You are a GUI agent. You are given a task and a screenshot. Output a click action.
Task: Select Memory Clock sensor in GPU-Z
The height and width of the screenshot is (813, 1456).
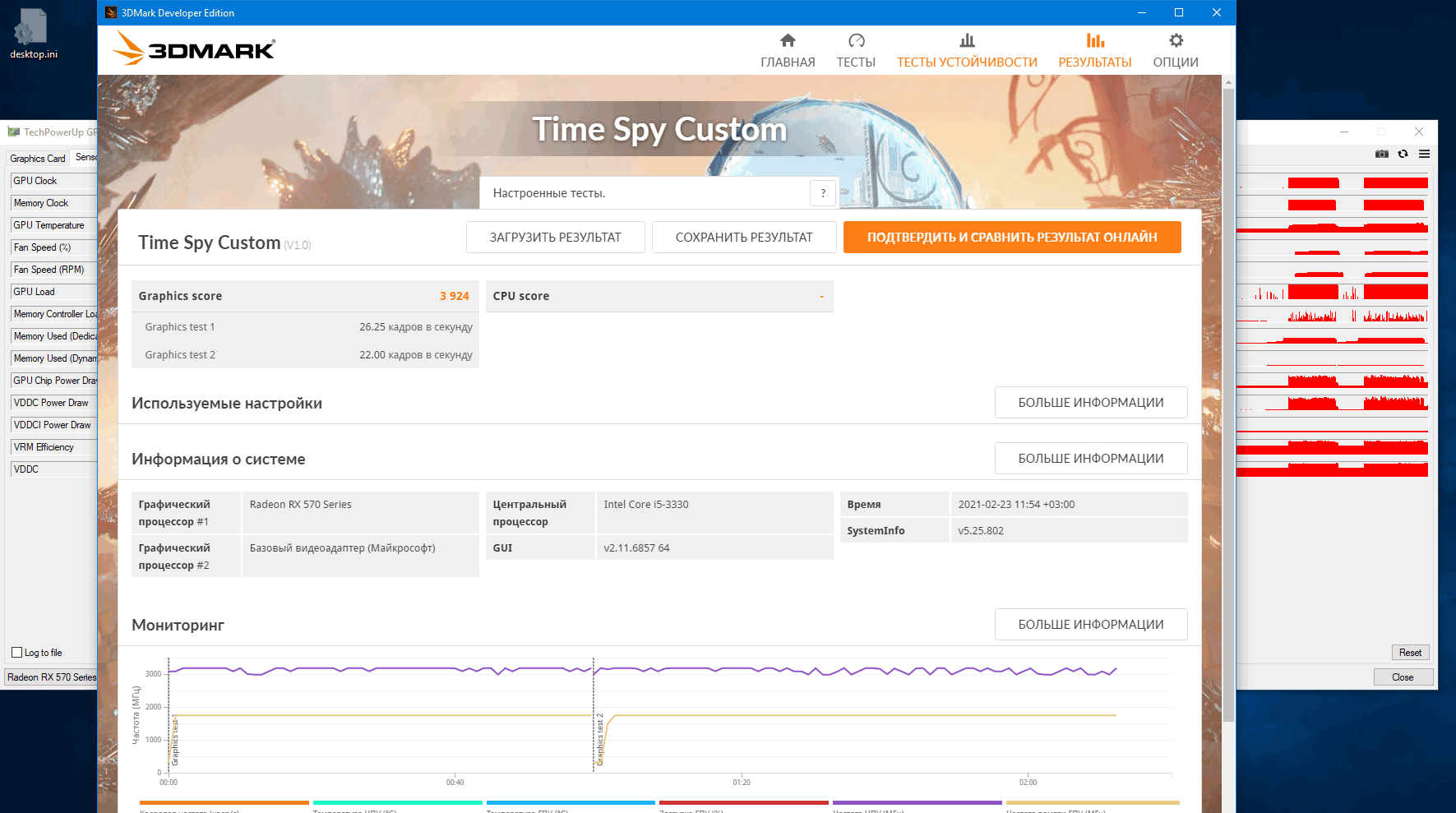tap(54, 203)
